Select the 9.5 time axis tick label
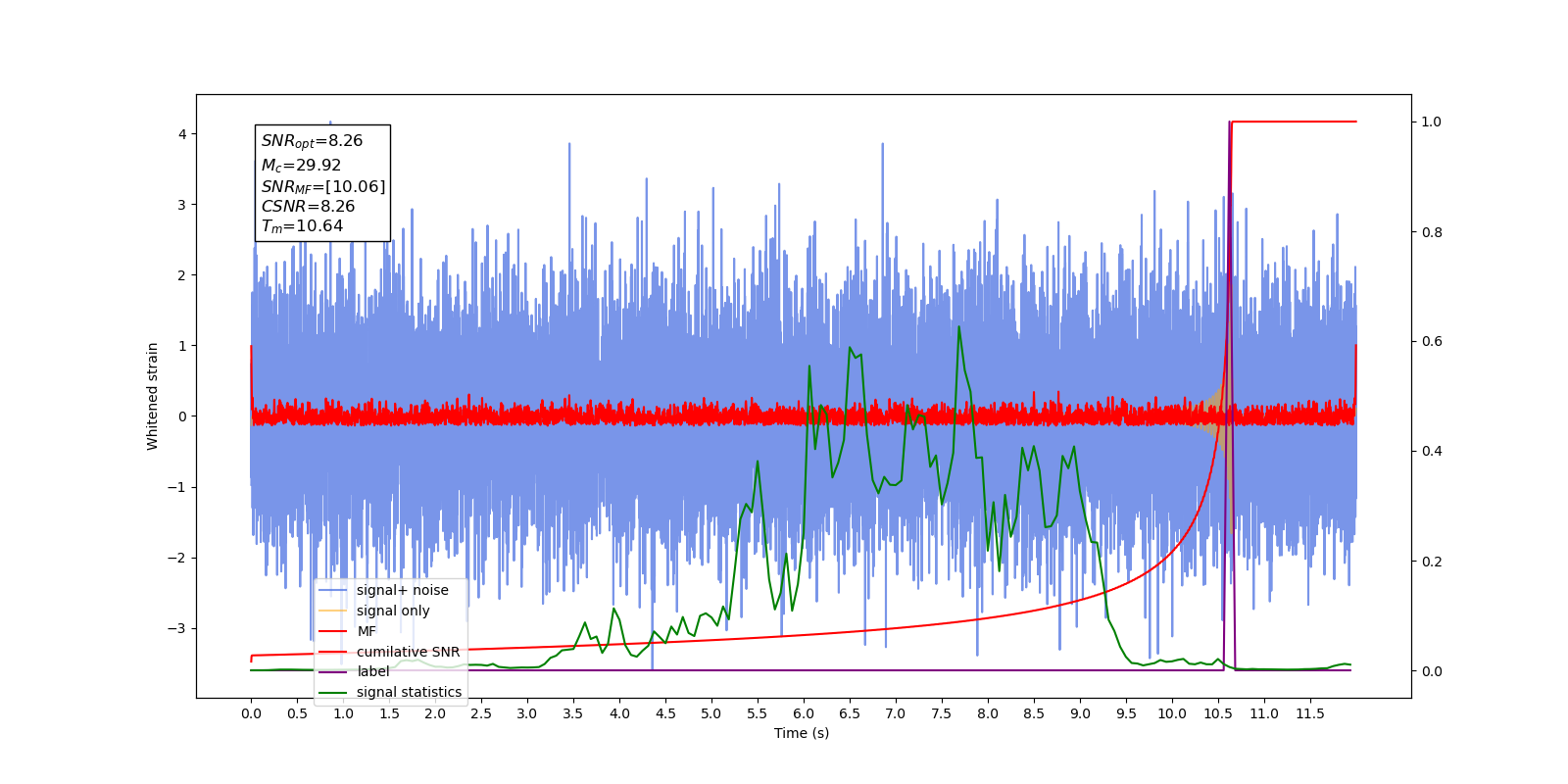 1126,713
